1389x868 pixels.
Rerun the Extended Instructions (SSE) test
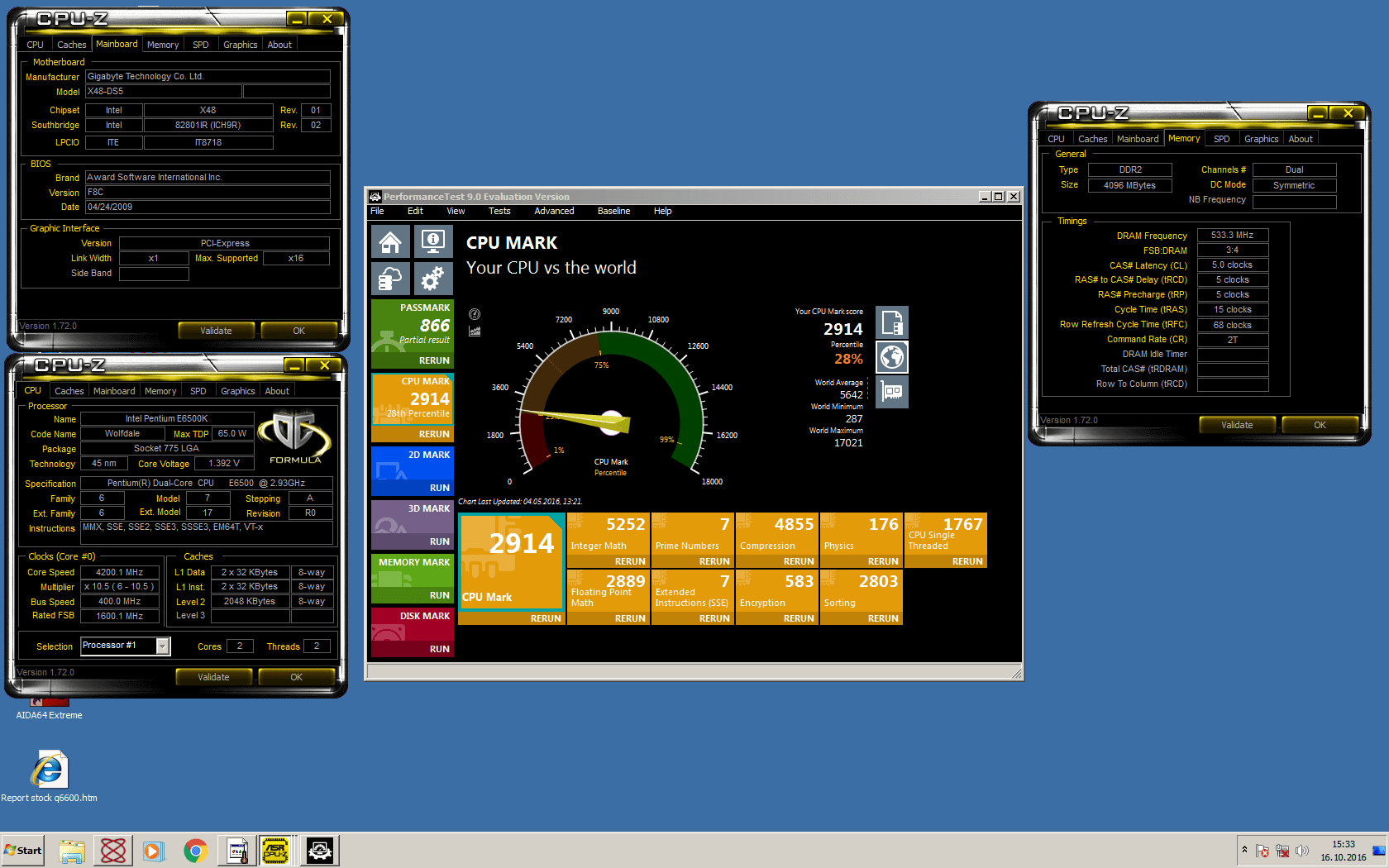click(x=714, y=618)
